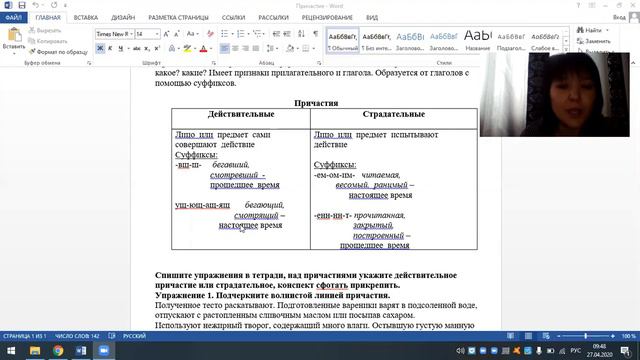This screenshot has height=360, width=640.
Task: Align text to the left
Action: click(224, 49)
